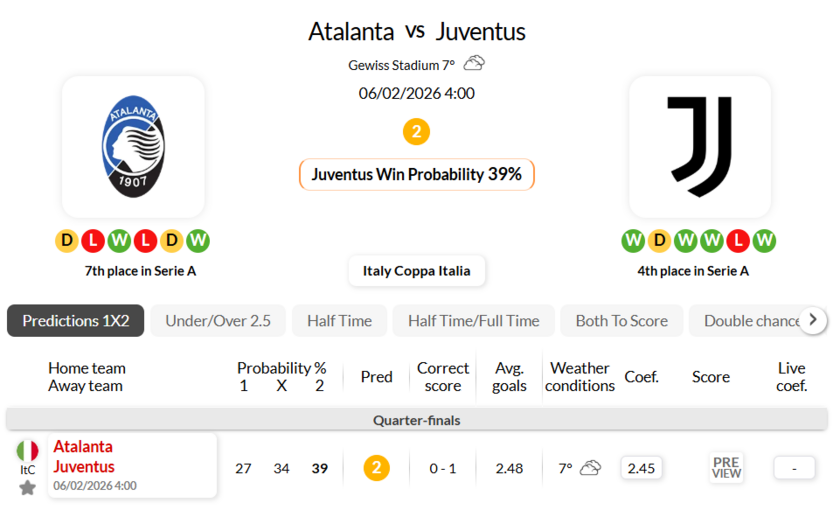
Task: Click the live coefficient dash box
Action: tap(792, 468)
